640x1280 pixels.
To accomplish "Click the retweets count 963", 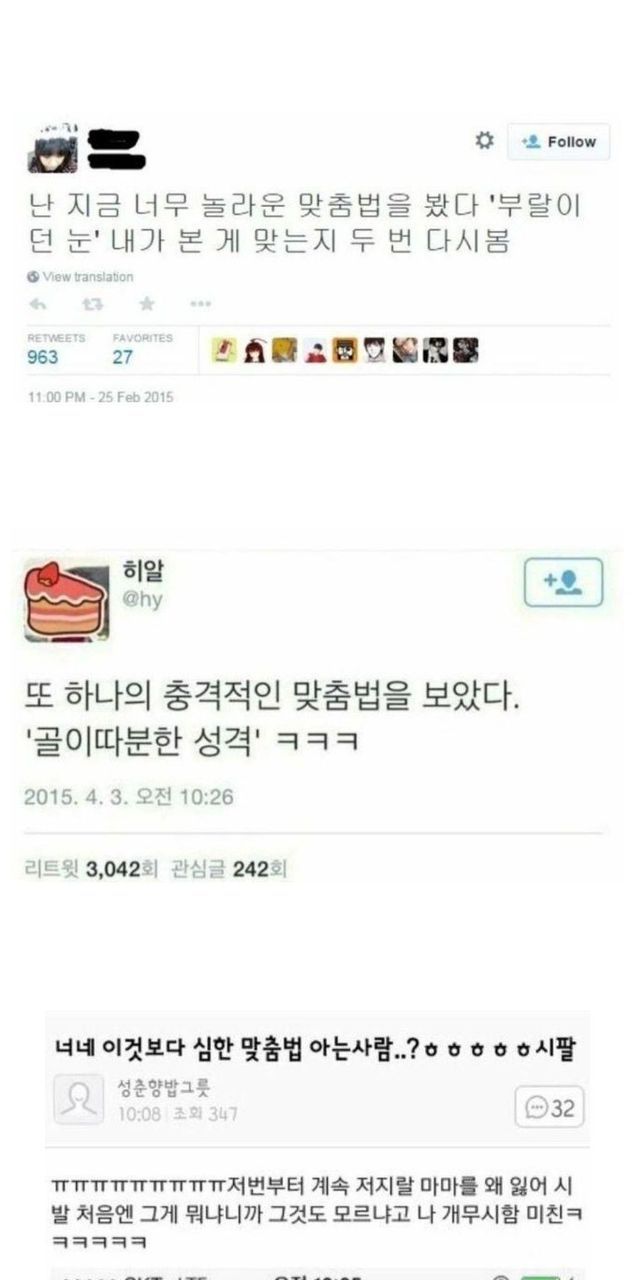I will (x=43, y=357).
